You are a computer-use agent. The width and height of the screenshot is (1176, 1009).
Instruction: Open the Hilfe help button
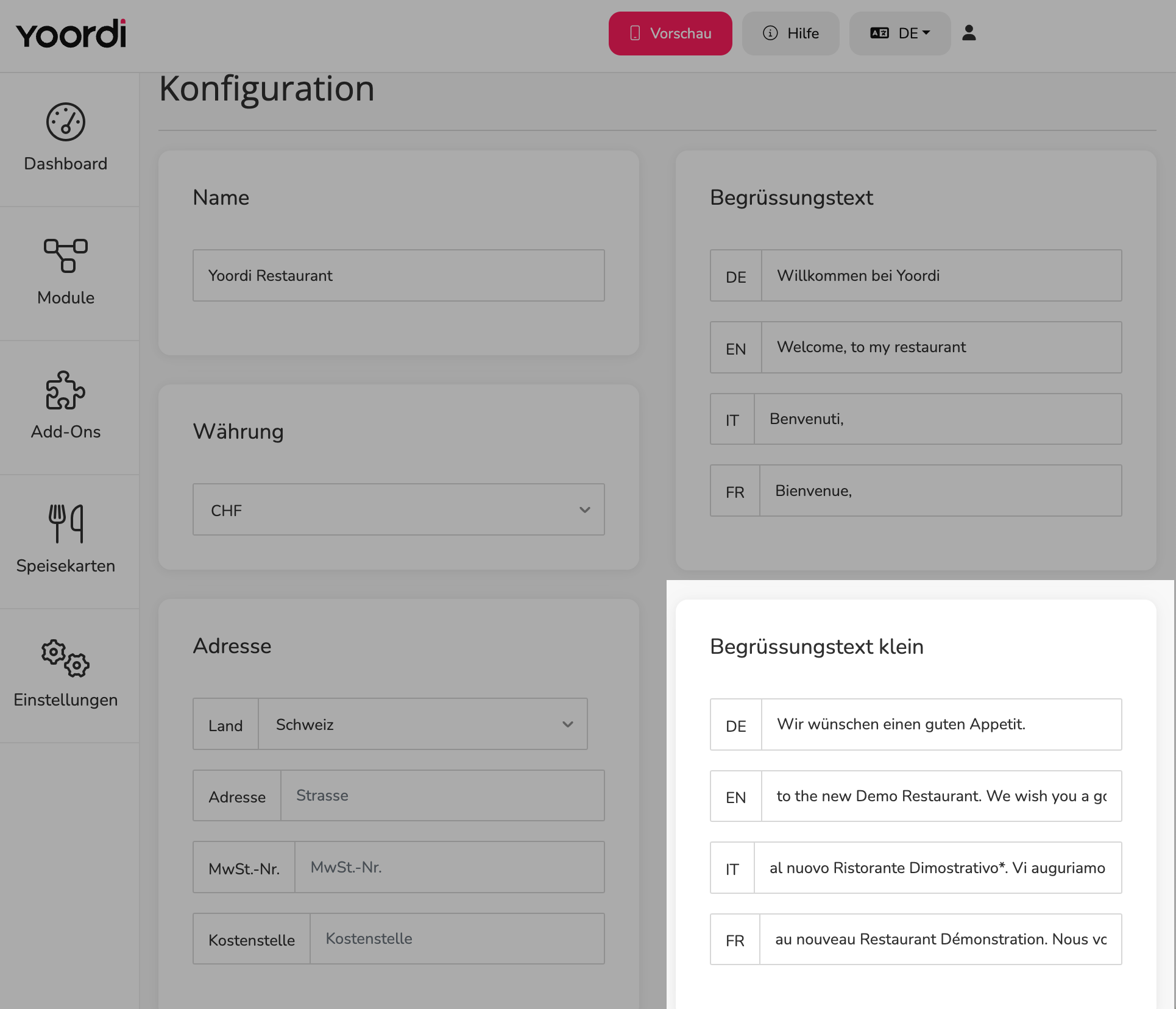(790, 34)
